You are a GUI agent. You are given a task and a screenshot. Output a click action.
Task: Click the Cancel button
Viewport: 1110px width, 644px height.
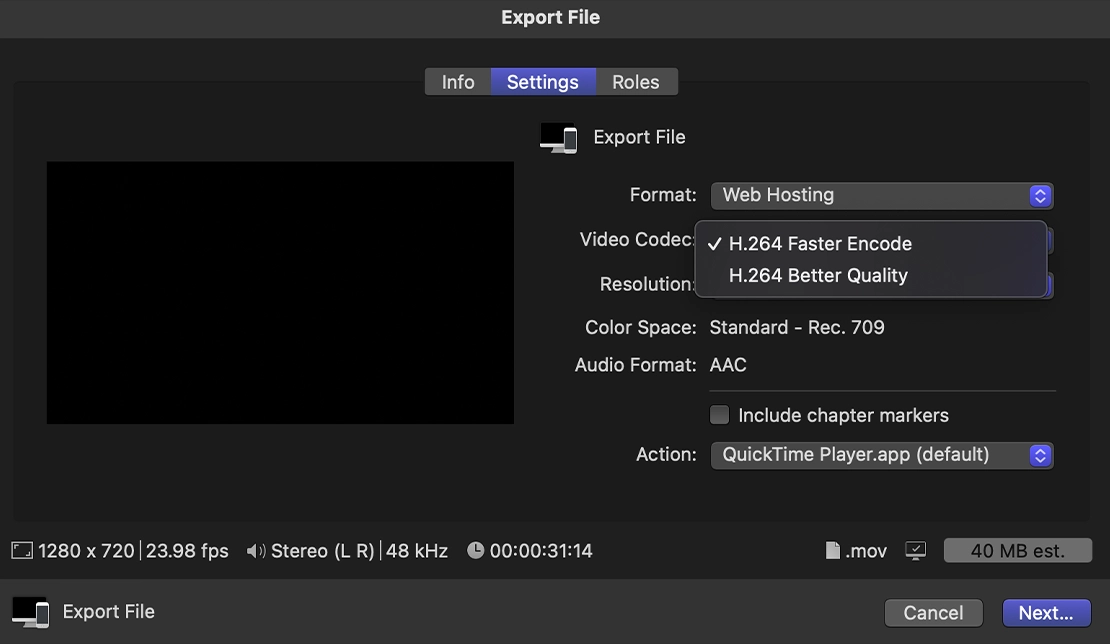coord(933,613)
